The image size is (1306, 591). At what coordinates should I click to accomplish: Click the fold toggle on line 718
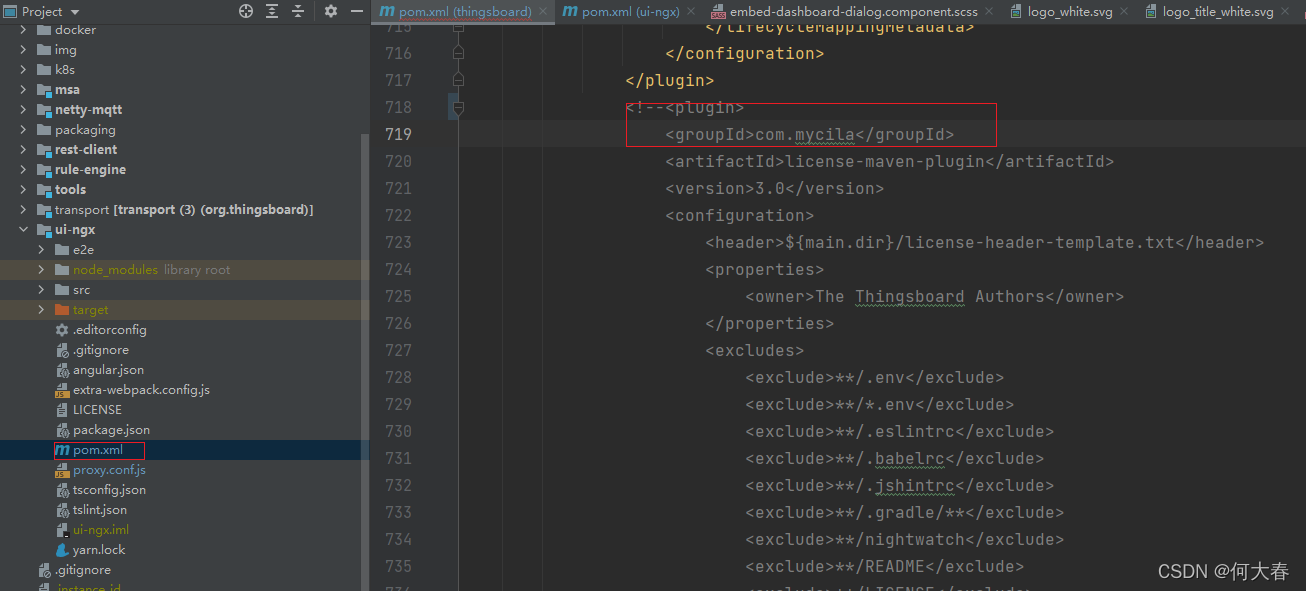(458, 107)
